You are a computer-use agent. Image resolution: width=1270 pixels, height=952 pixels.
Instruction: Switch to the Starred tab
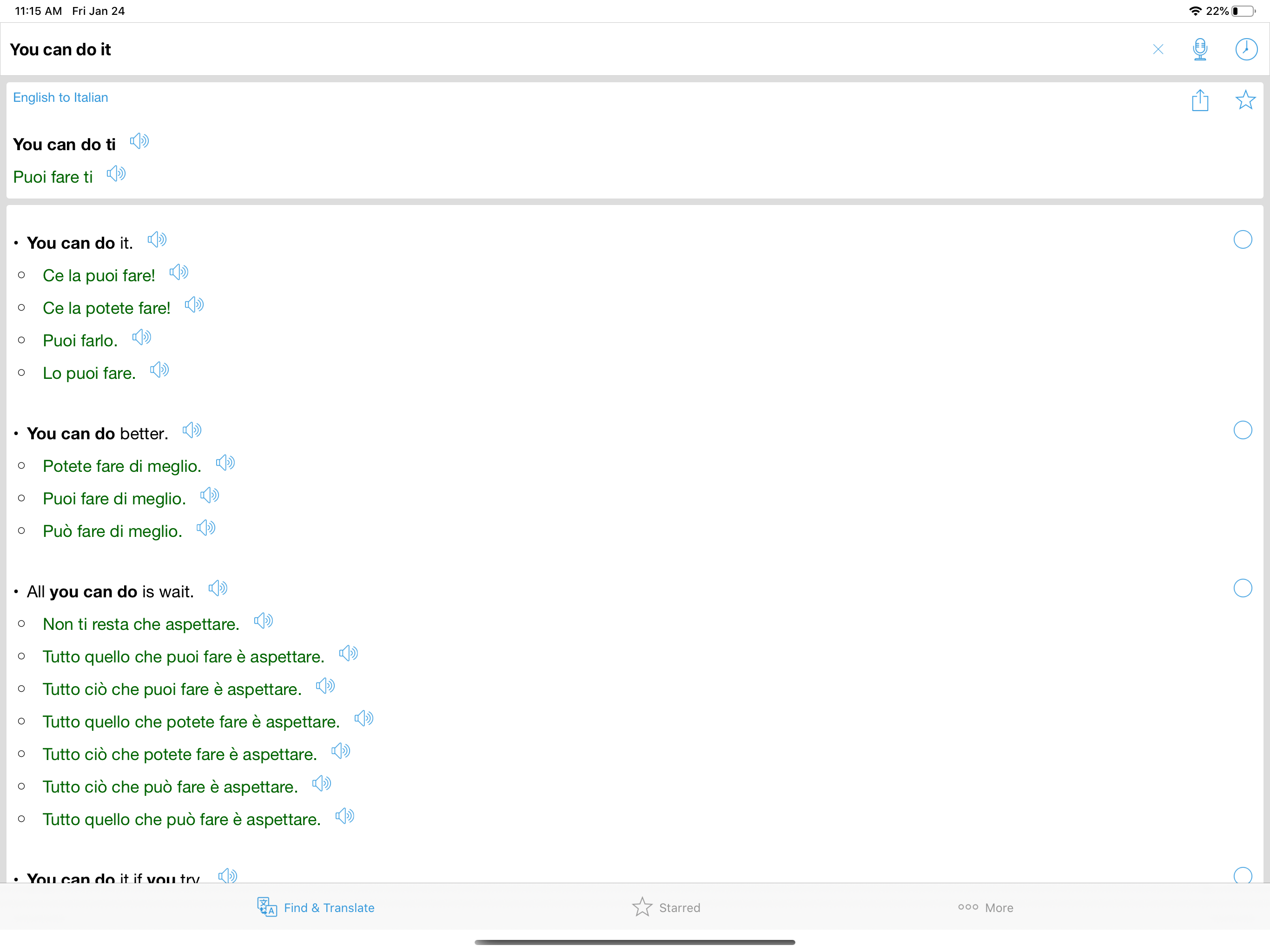point(666,907)
